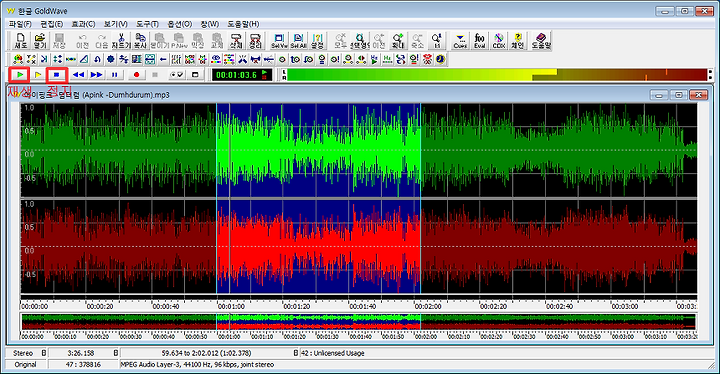Click '47 : 378816' status bar value

83,365
